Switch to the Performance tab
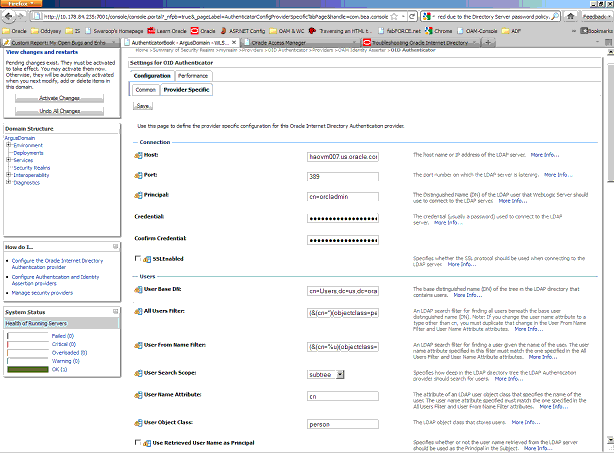Viewport: 615px width, 454px height. [193, 76]
